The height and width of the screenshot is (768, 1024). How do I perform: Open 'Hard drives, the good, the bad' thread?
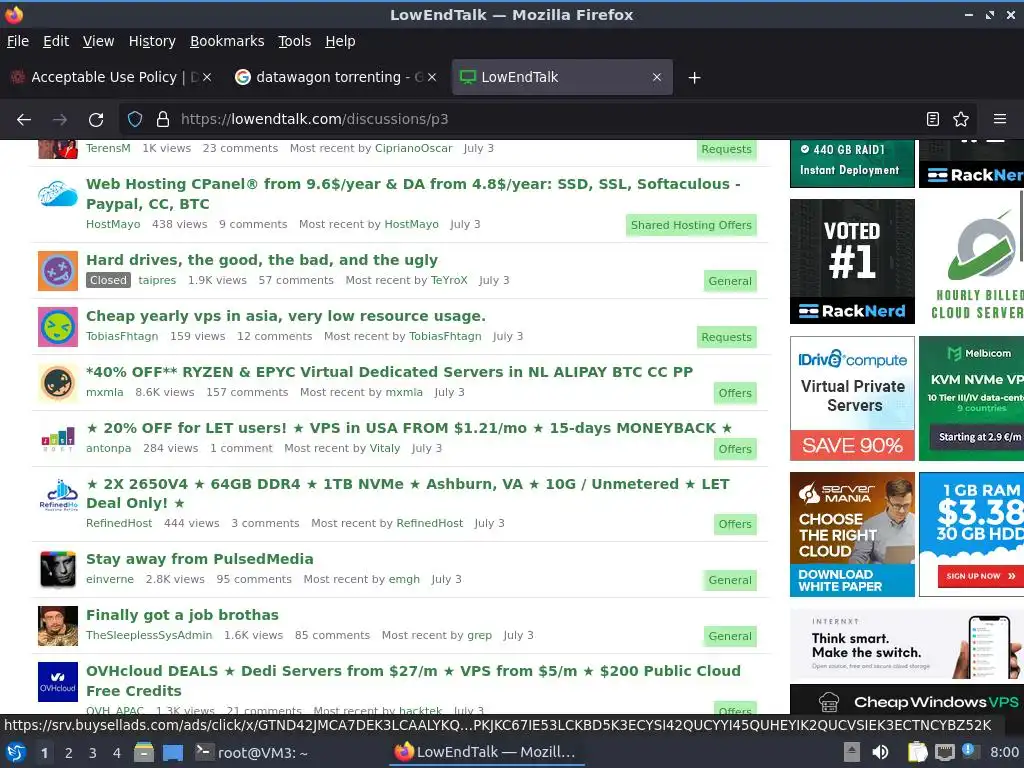coord(262,260)
